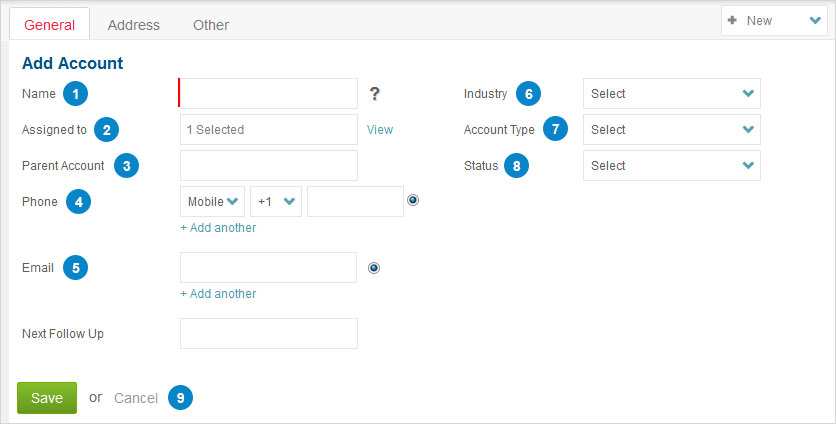
Task: Click the Add Account heading
Action: (73, 63)
